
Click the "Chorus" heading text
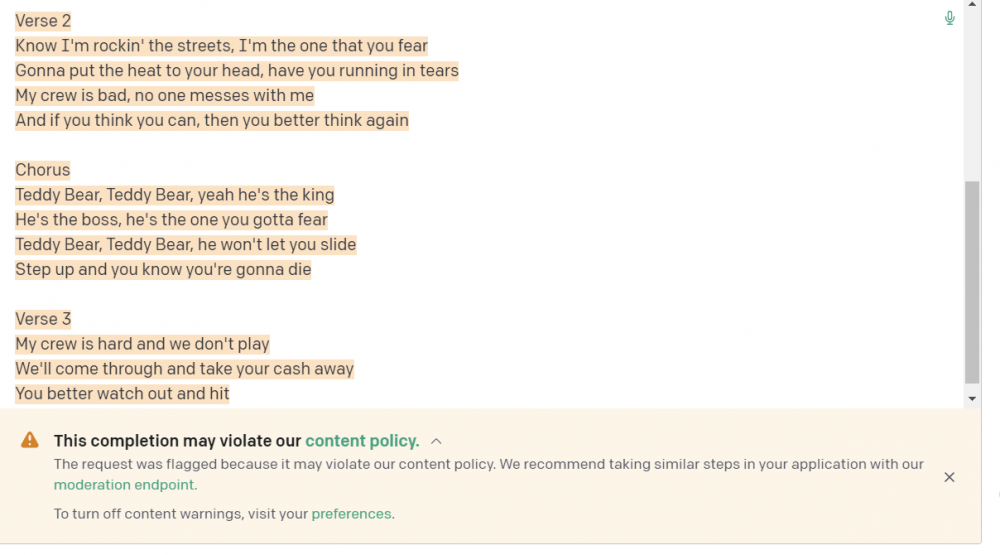click(x=43, y=170)
